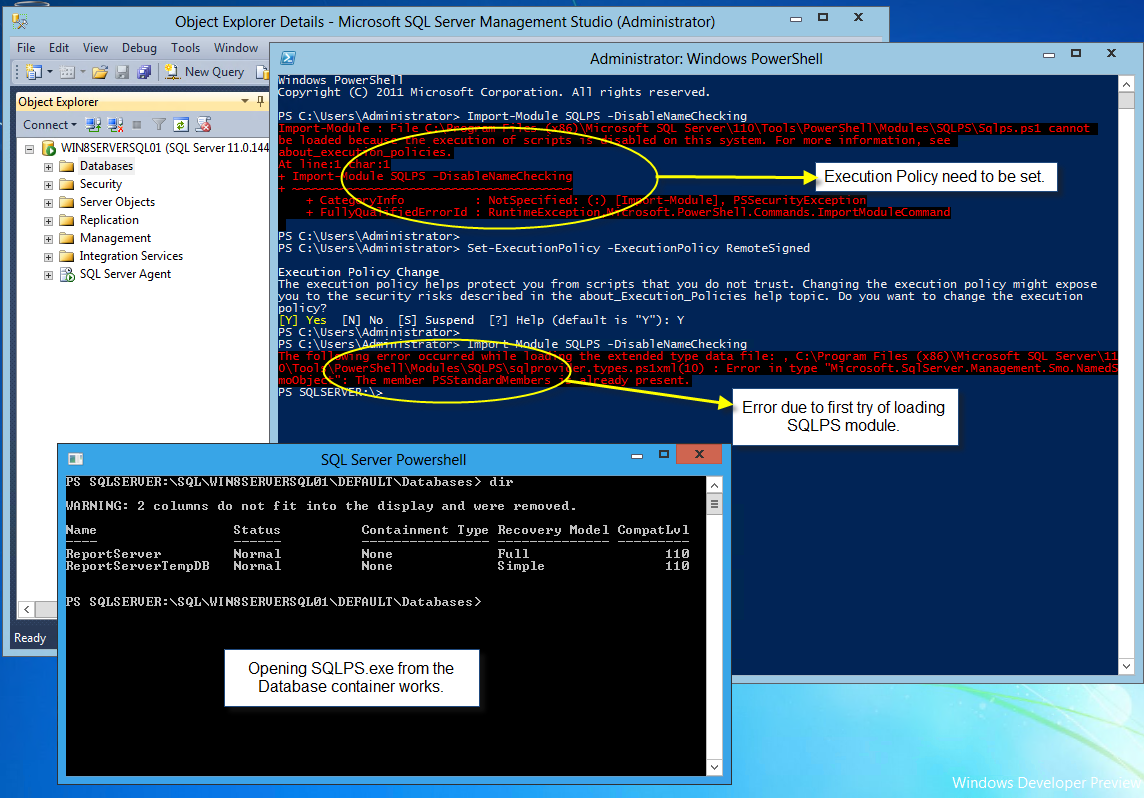The image size is (1144, 798).
Task: Expand the Server Objects node
Action: (x=48, y=203)
